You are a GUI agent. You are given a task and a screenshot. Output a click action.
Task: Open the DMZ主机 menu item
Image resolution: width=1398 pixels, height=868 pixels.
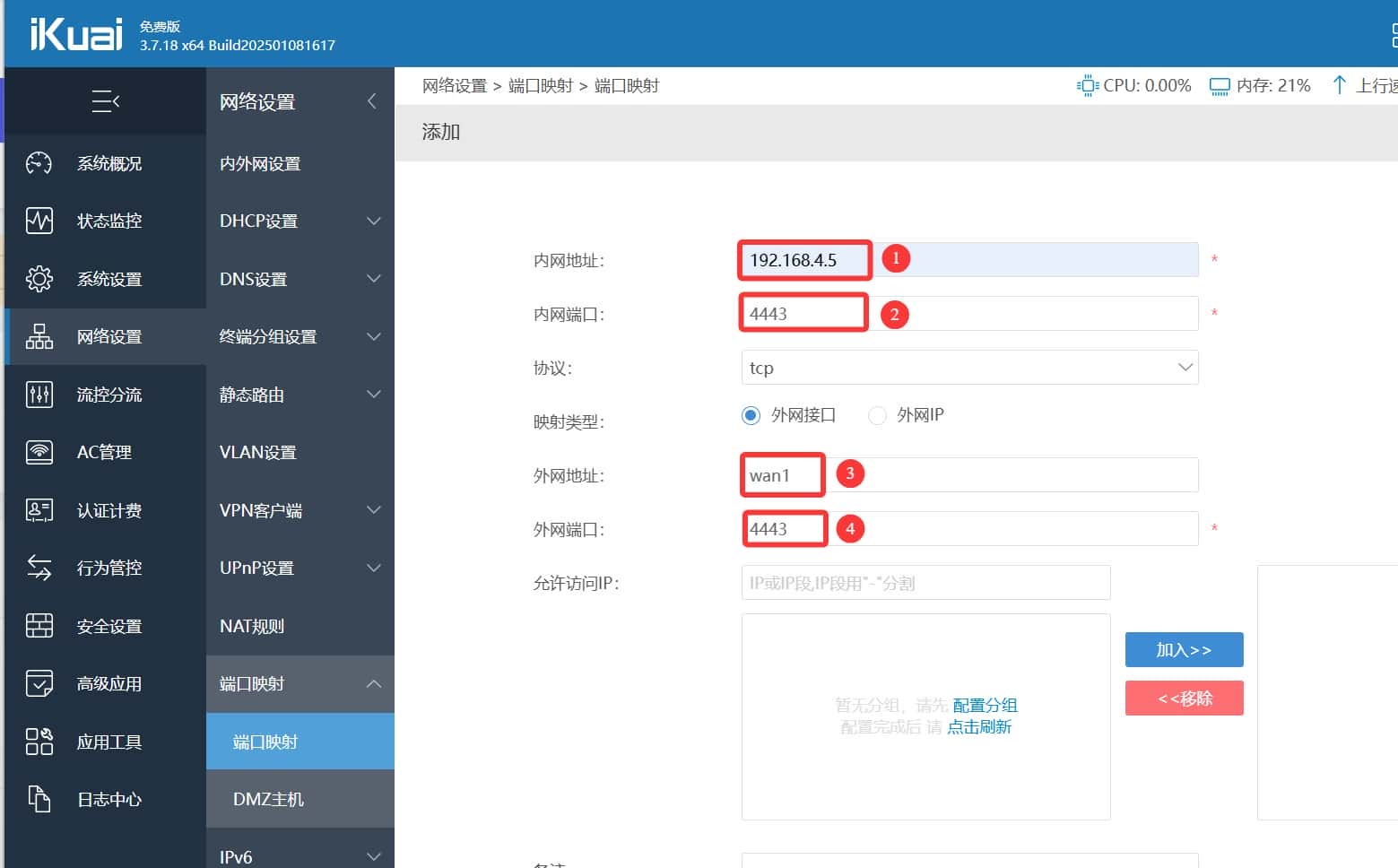pos(268,799)
